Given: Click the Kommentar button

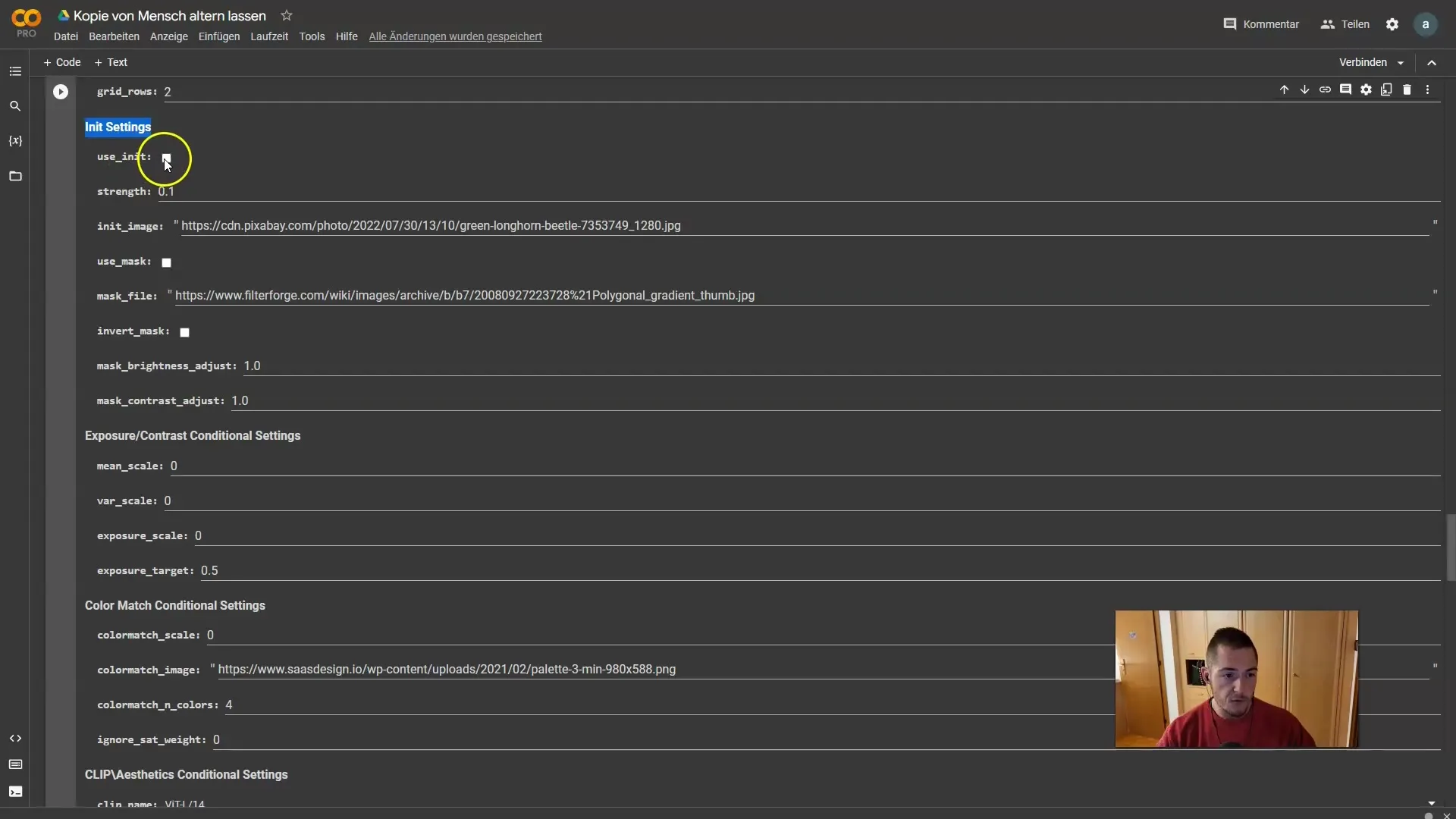Looking at the screenshot, I should 1261,24.
